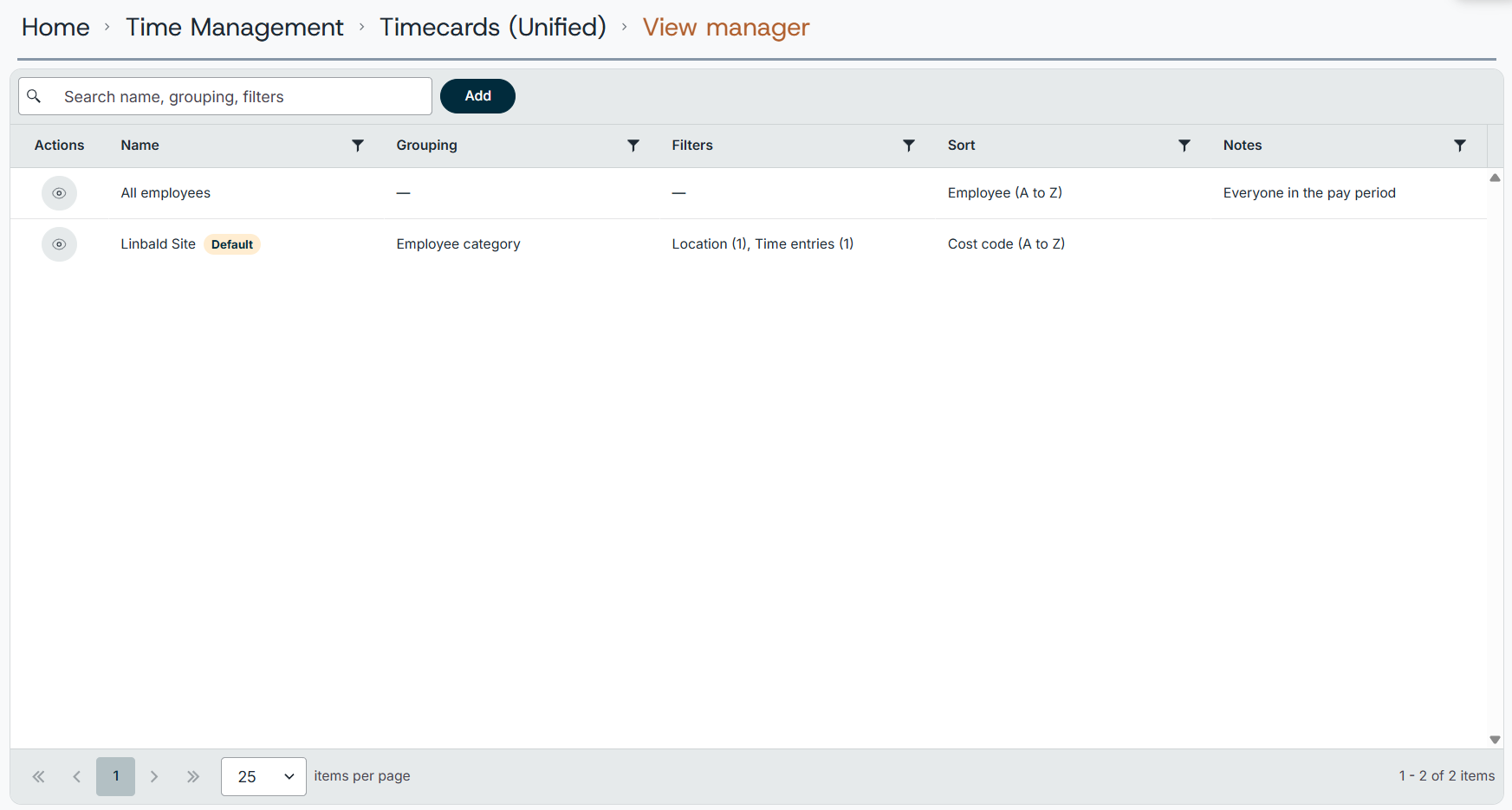Open the Filters column filter icon
The height and width of the screenshot is (810, 1512).
pyautogui.click(x=909, y=146)
